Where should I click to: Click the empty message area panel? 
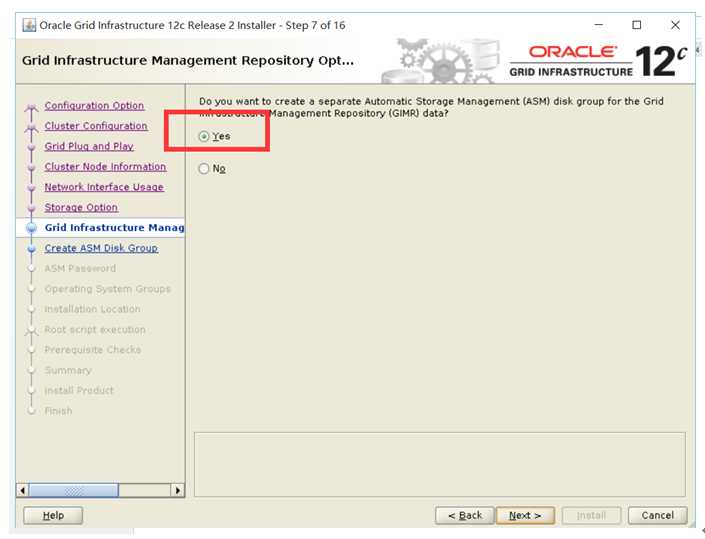point(440,464)
